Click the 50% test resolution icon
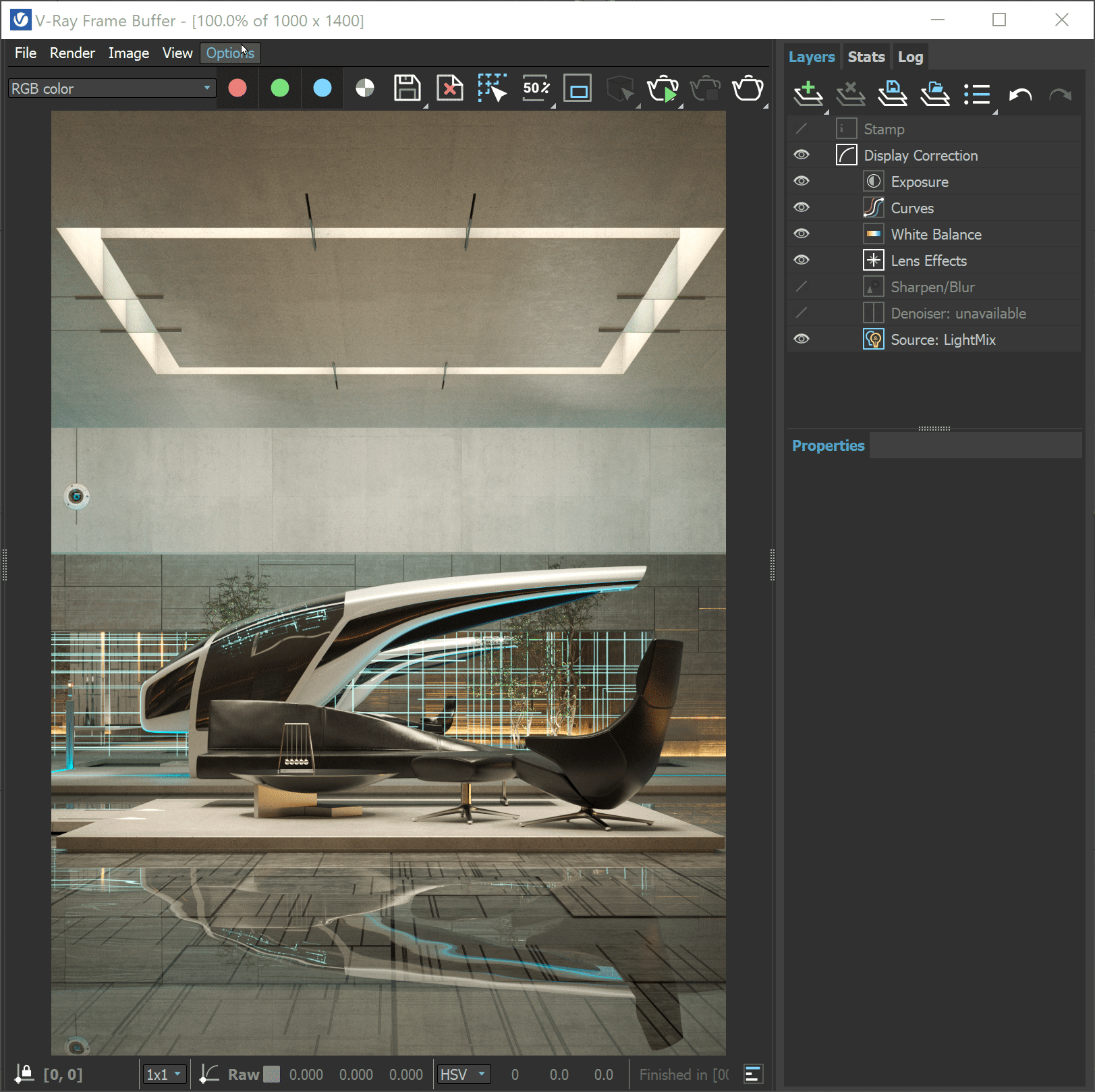 pyautogui.click(x=534, y=88)
